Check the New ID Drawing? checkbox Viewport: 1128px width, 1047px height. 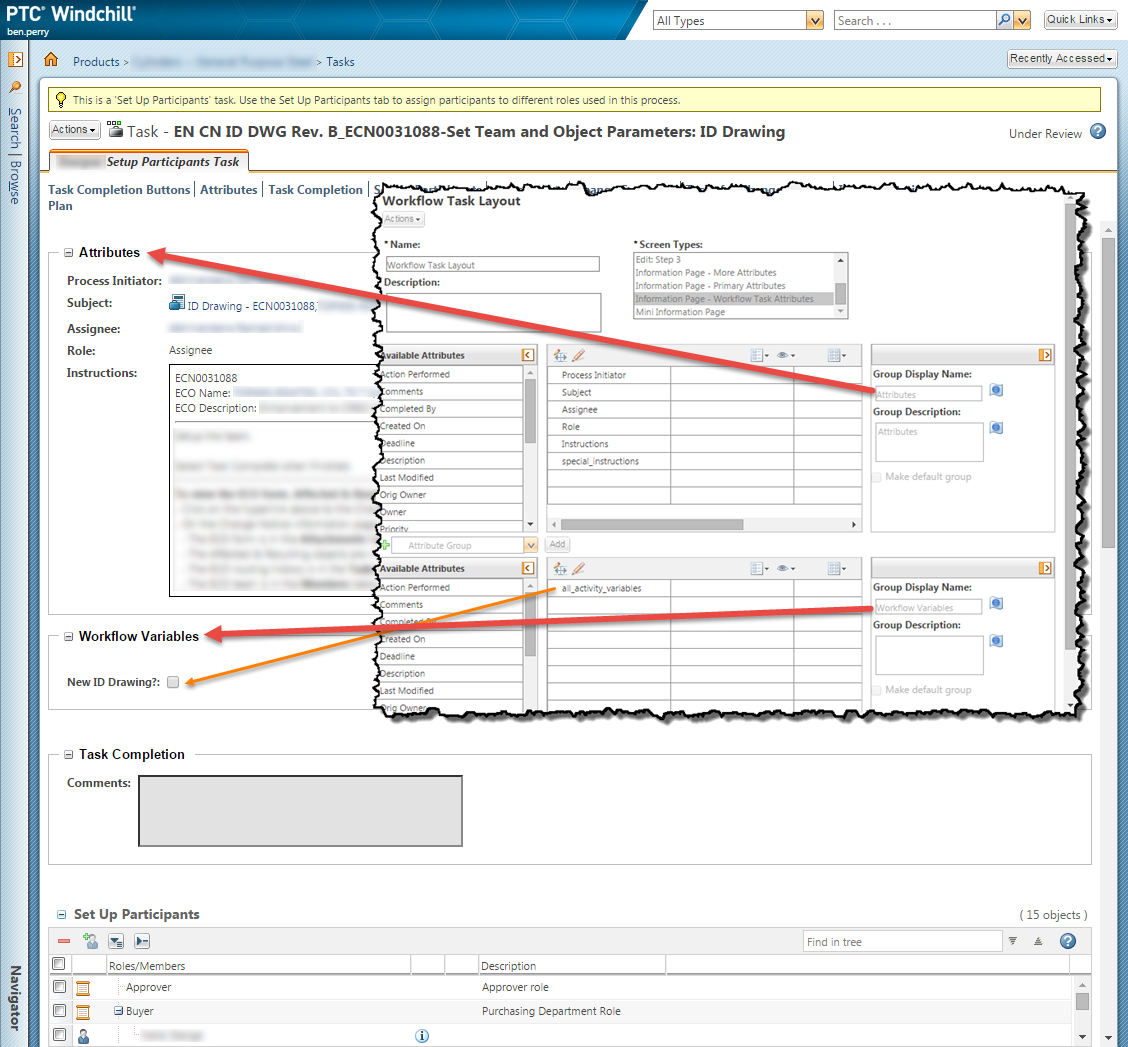[x=173, y=682]
